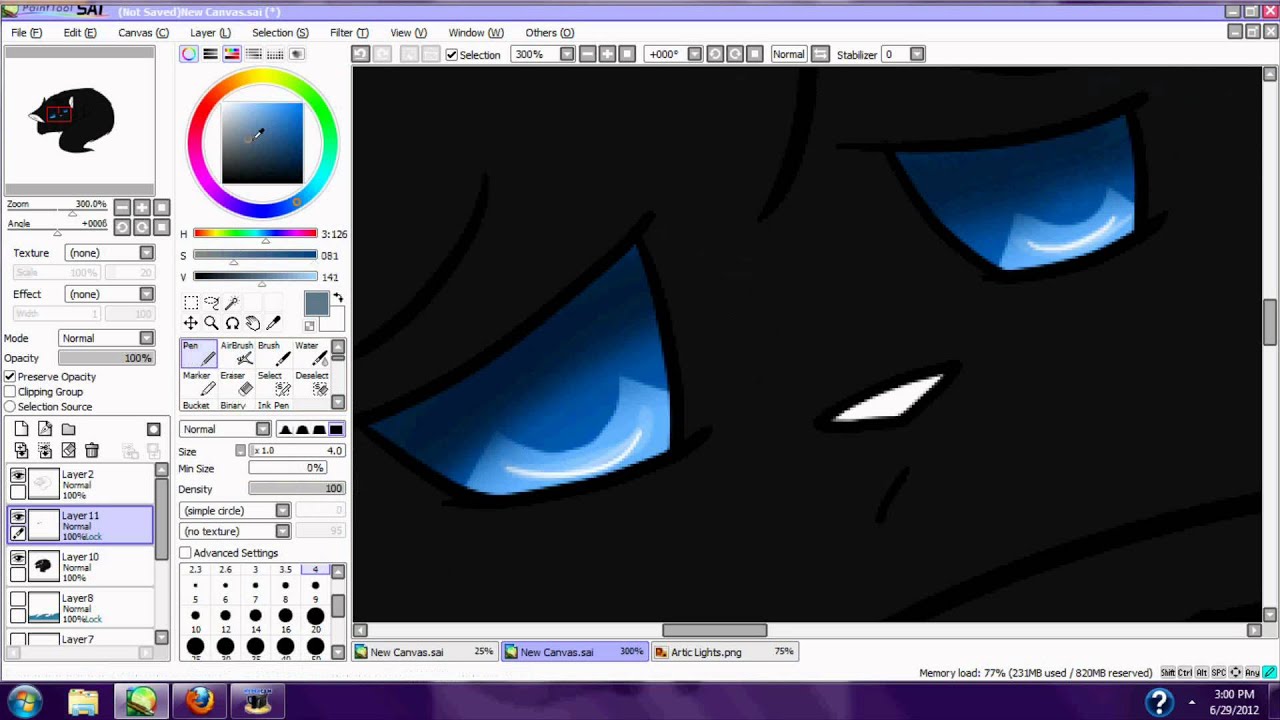Toggle Preserve Opacity checkbox
Viewport: 1280px width, 720px height.
(10, 377)
